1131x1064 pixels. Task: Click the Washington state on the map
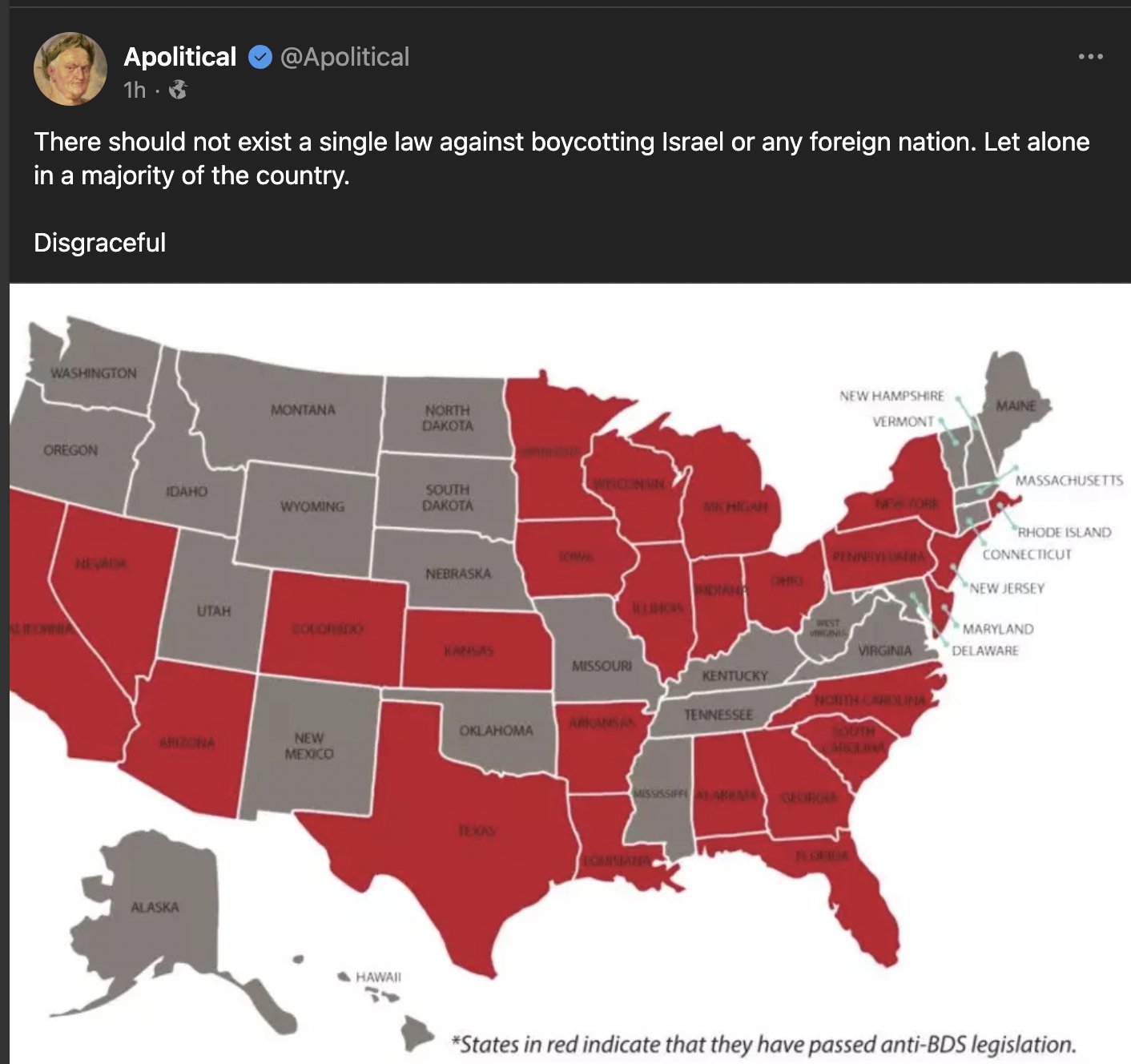[94, 373]
